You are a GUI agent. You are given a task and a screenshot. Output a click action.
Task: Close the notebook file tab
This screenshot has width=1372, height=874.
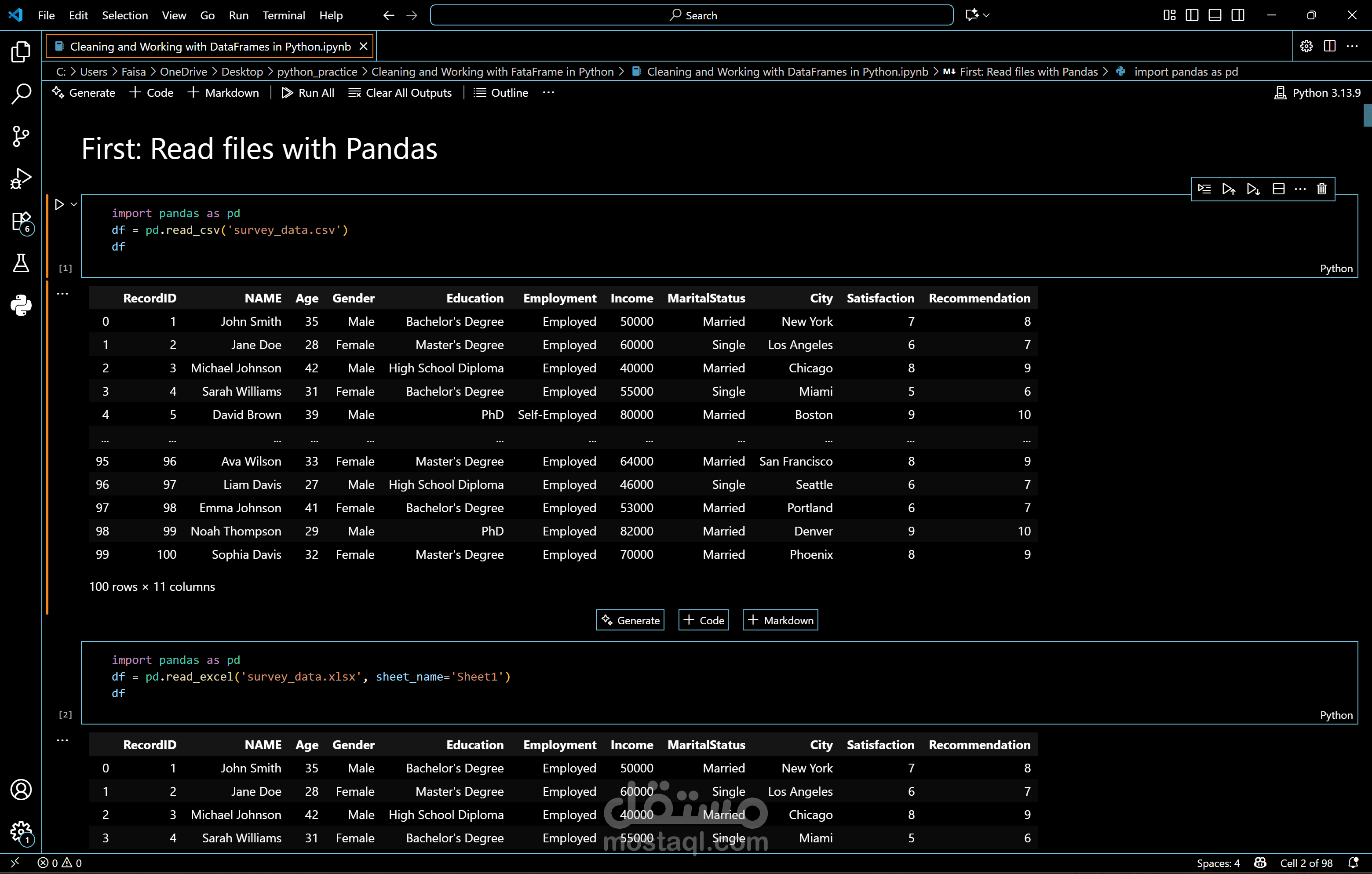pos(364,46)
